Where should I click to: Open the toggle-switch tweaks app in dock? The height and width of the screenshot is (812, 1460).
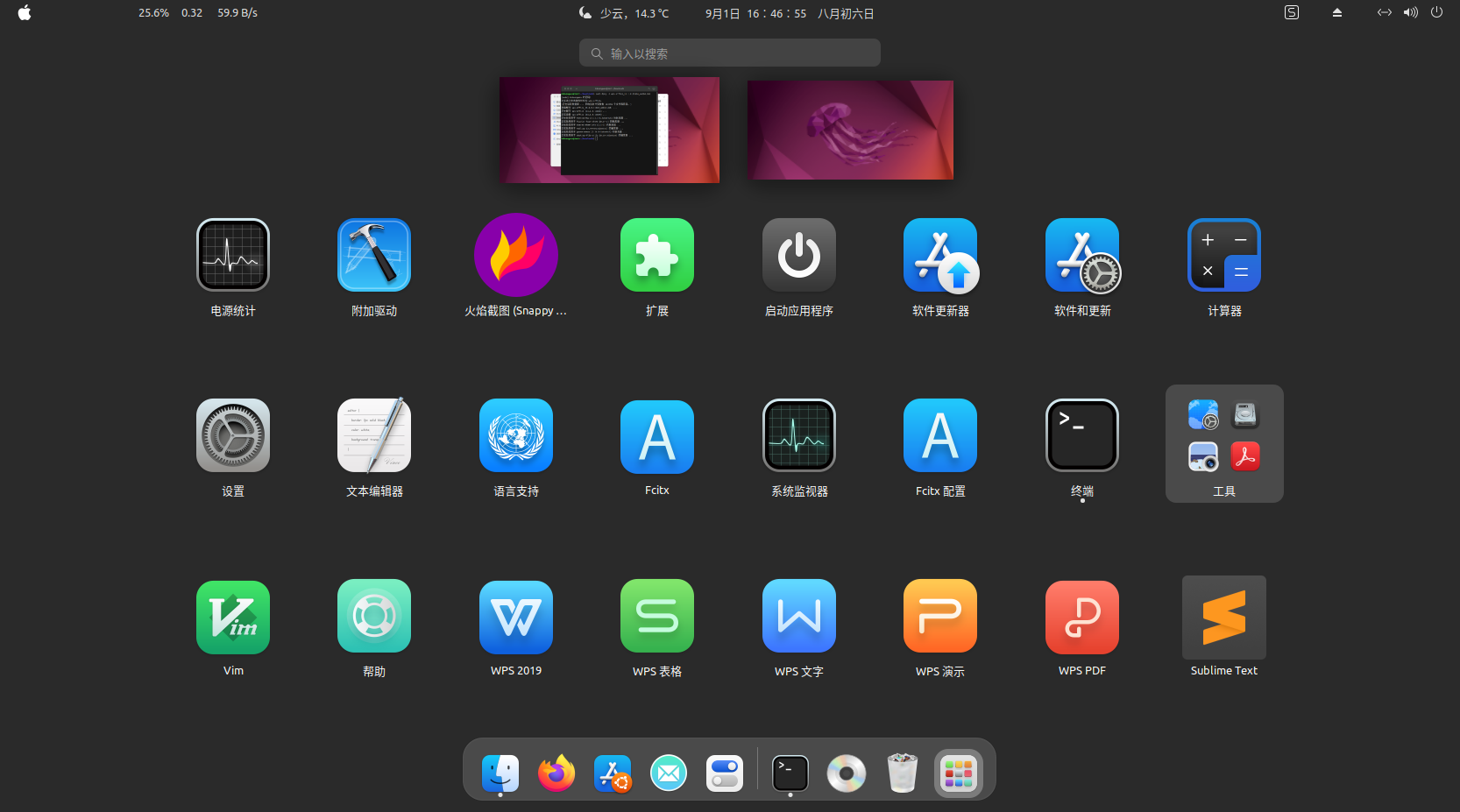pos(725,773)
